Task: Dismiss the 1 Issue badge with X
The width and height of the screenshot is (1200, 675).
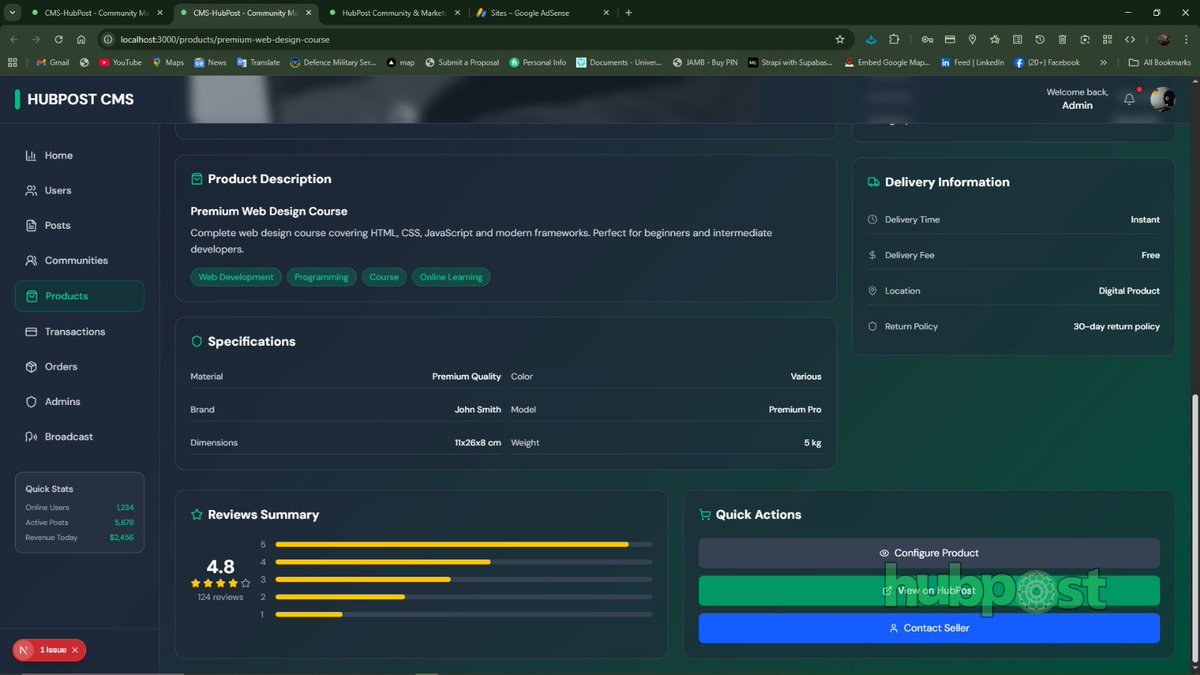Action: [x=74, y=650]
